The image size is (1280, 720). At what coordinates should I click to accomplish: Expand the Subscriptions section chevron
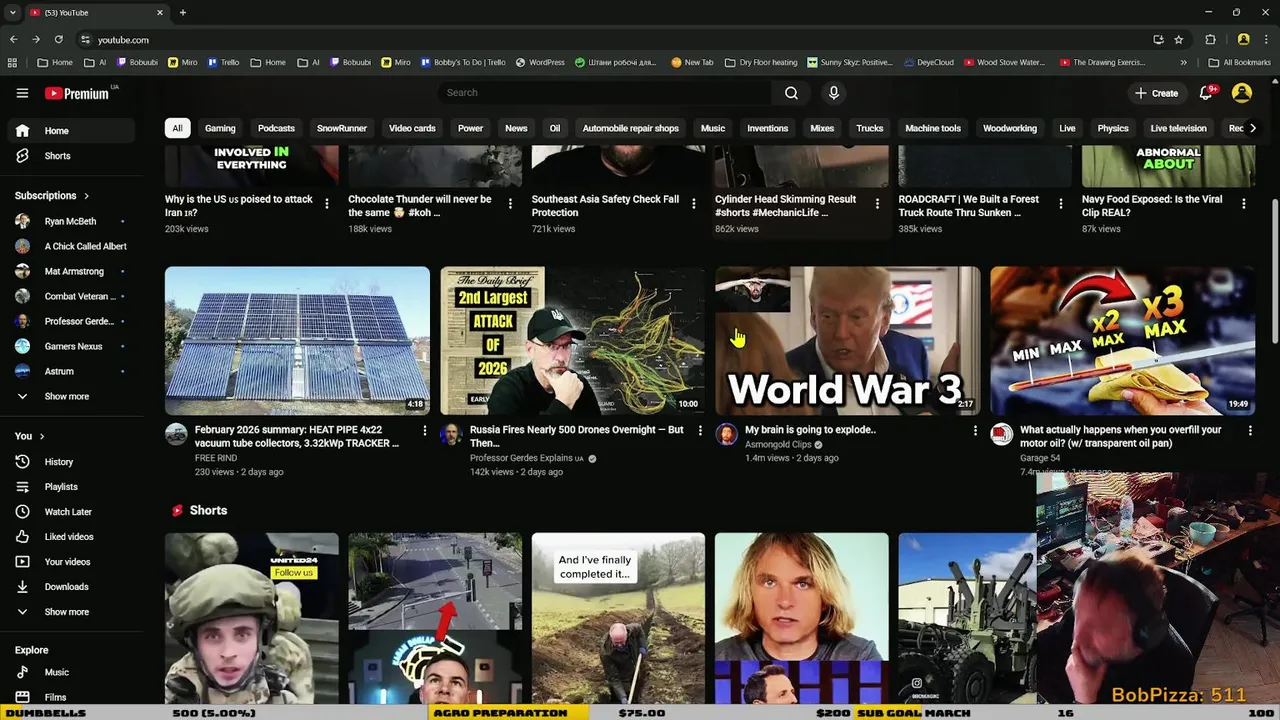point(86,196)
